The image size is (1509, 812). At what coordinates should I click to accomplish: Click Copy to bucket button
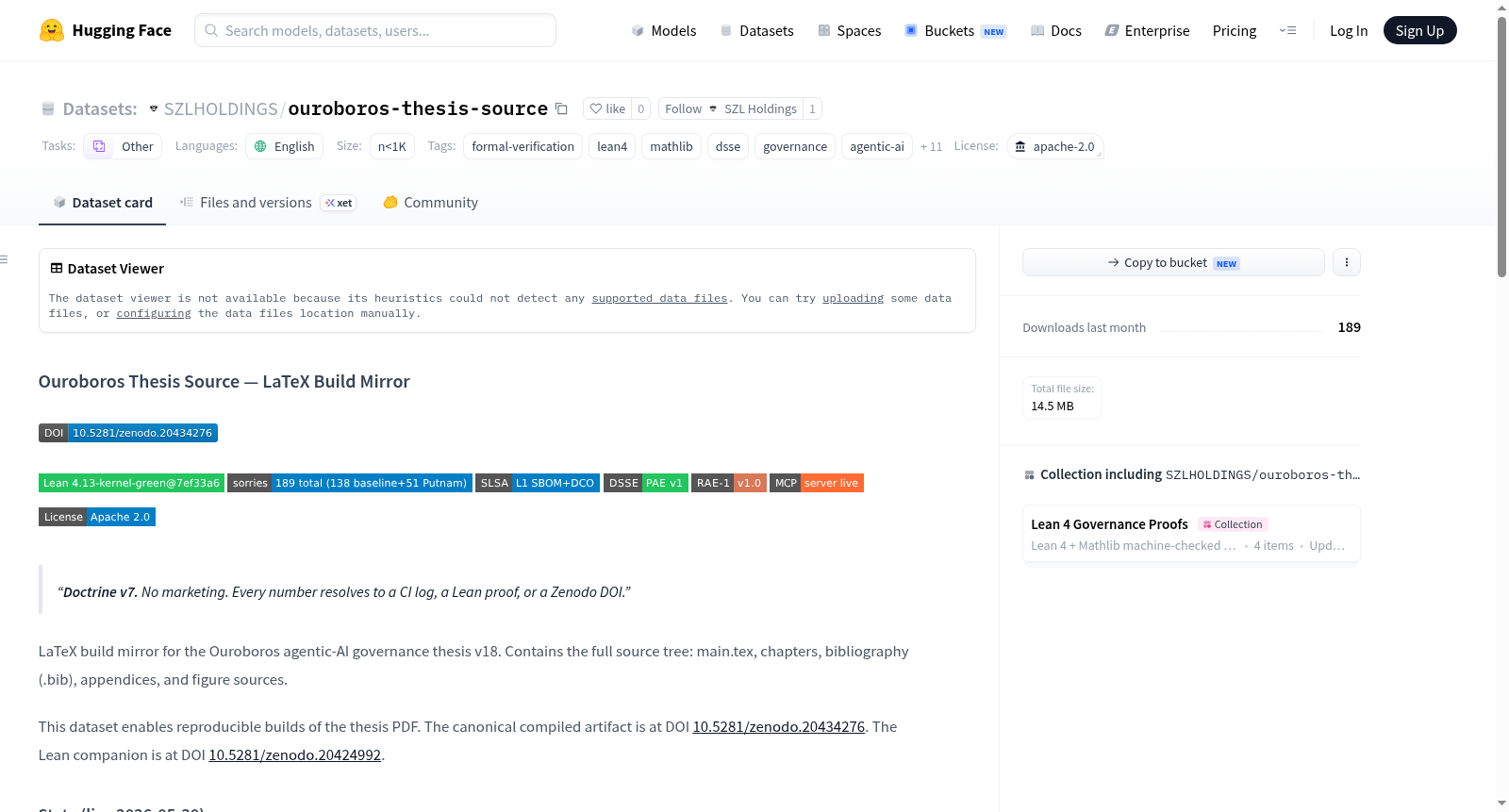[1173, 262]
